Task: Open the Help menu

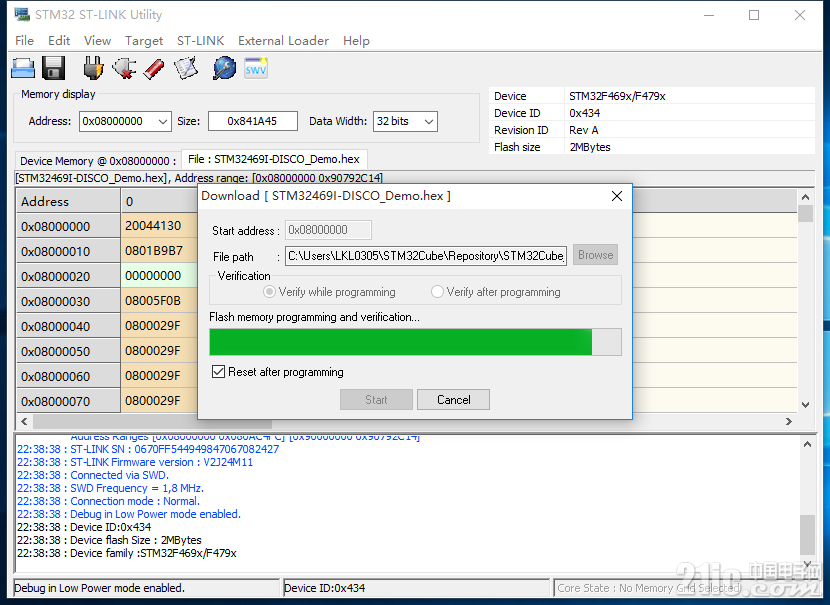Action: pos(356,41)
